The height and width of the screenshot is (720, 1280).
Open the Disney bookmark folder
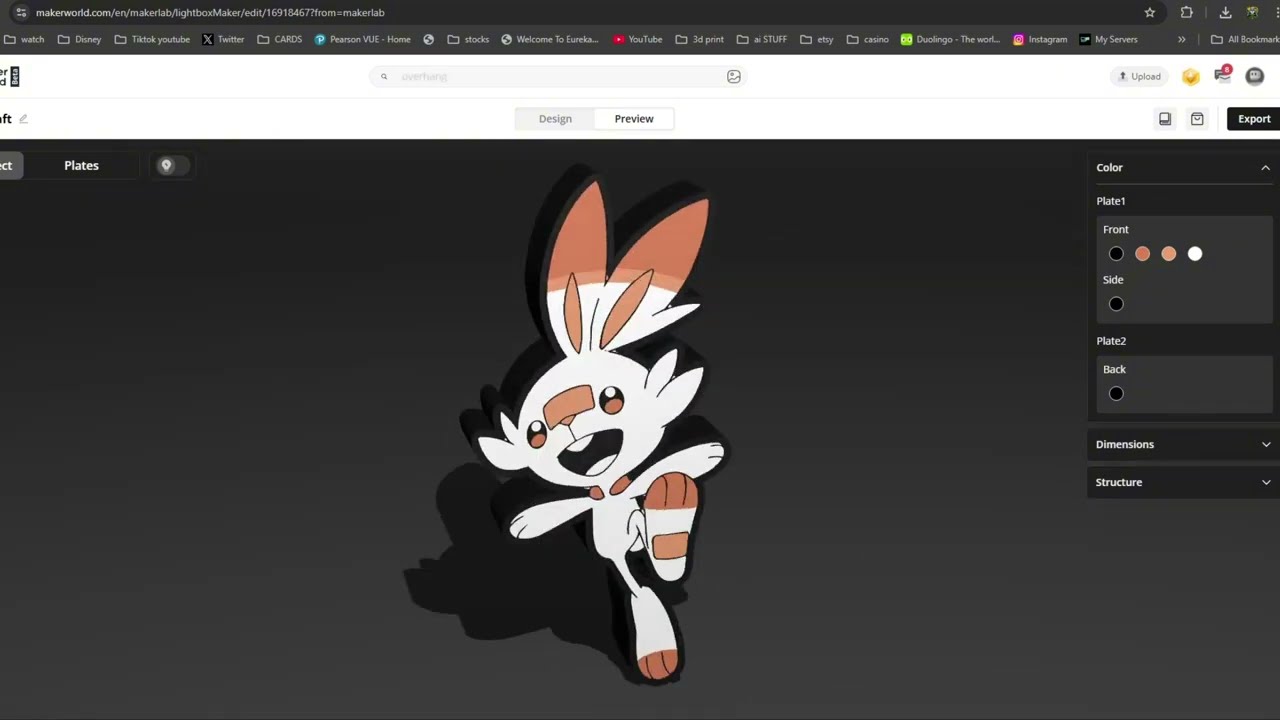click(79, 39)
